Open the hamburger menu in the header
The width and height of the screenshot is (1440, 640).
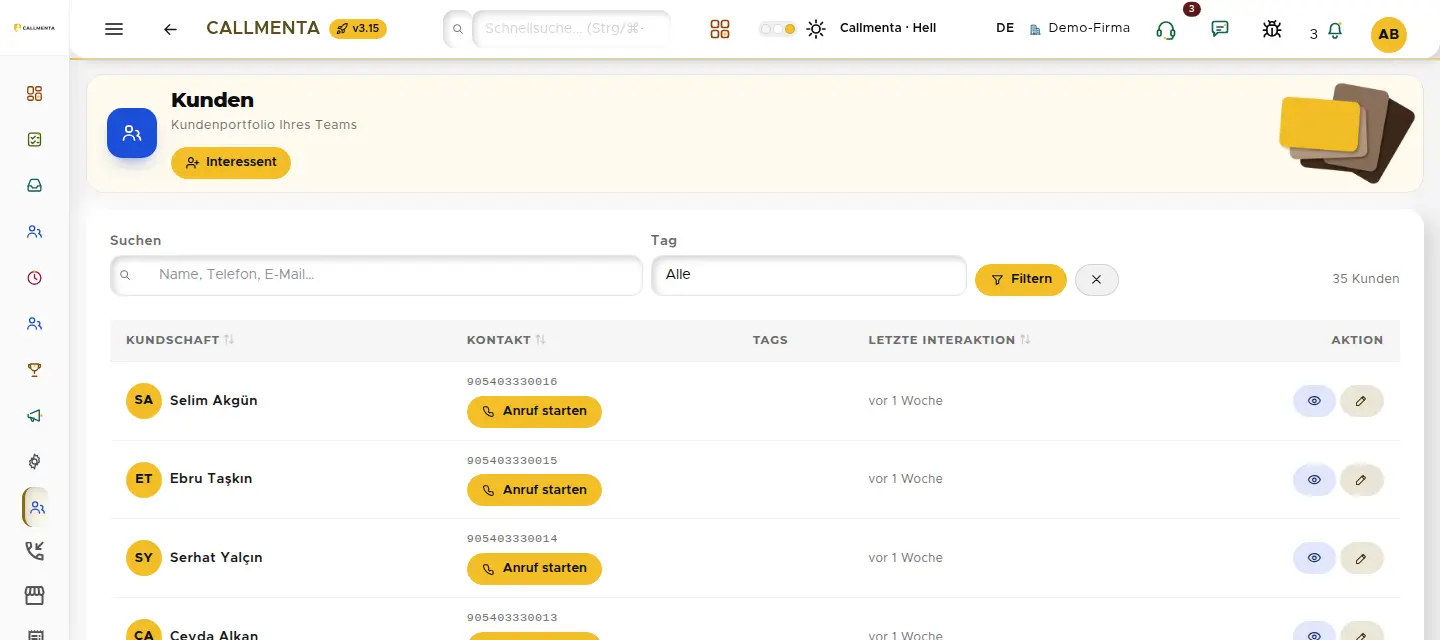(x=114, y=29)
